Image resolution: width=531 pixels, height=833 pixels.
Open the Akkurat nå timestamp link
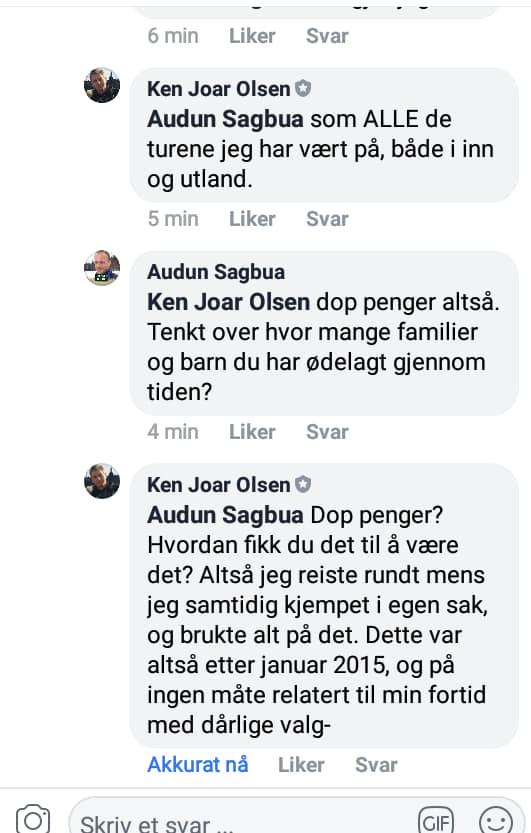[198, 765]
